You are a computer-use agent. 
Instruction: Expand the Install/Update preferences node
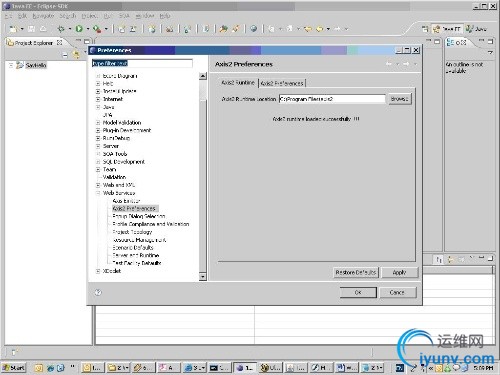pos(98,91)
